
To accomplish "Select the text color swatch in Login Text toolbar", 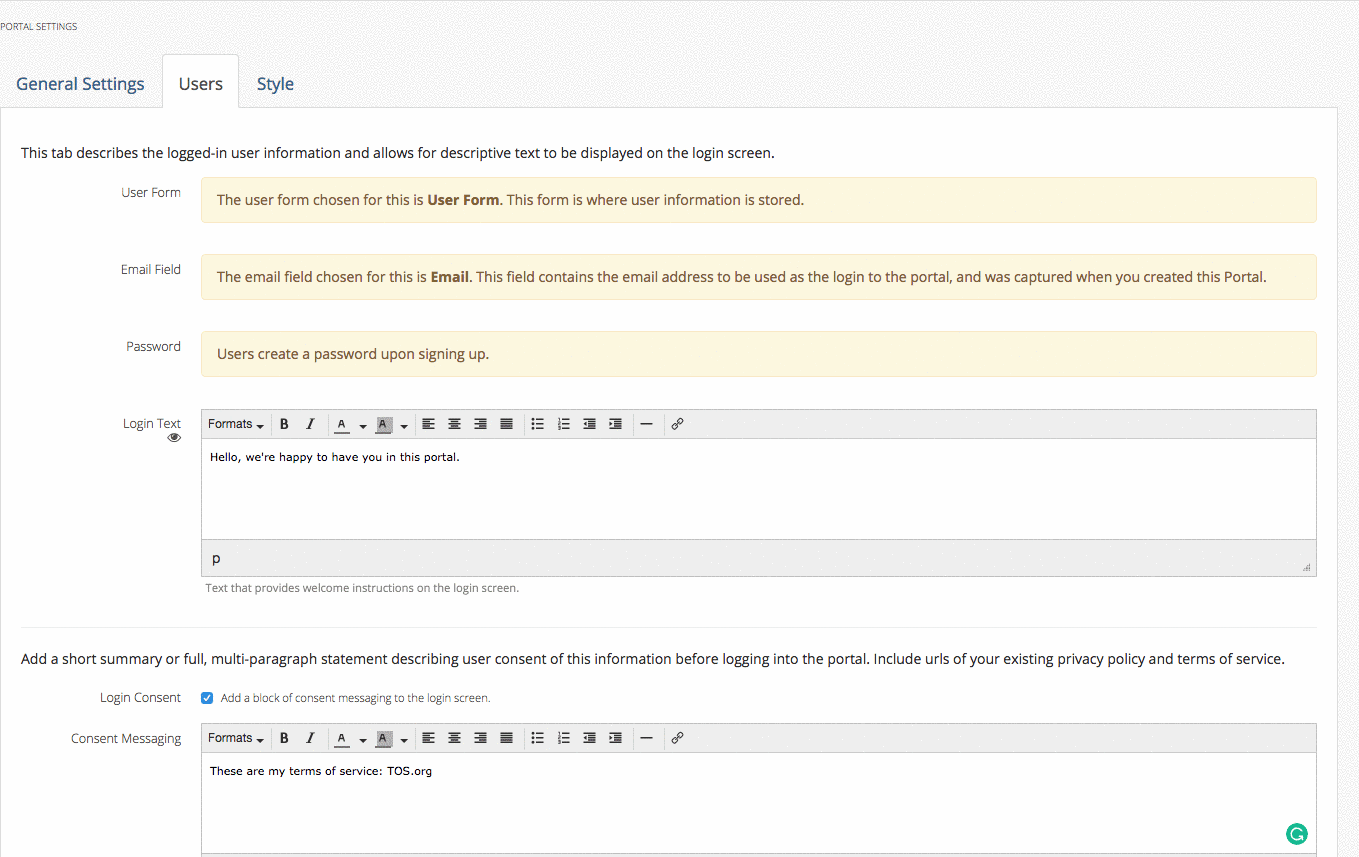I will pyautogui.click(x=342, y=423).
